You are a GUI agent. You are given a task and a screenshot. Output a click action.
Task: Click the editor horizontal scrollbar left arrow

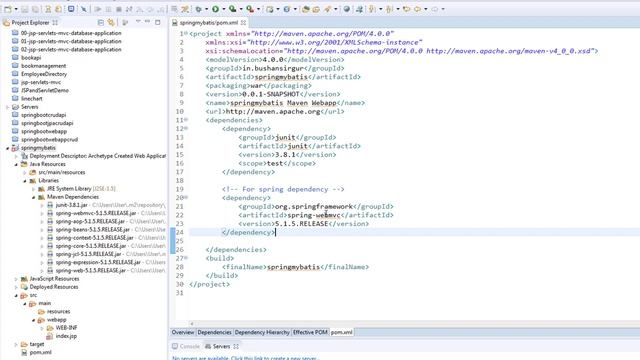[192, 324]
